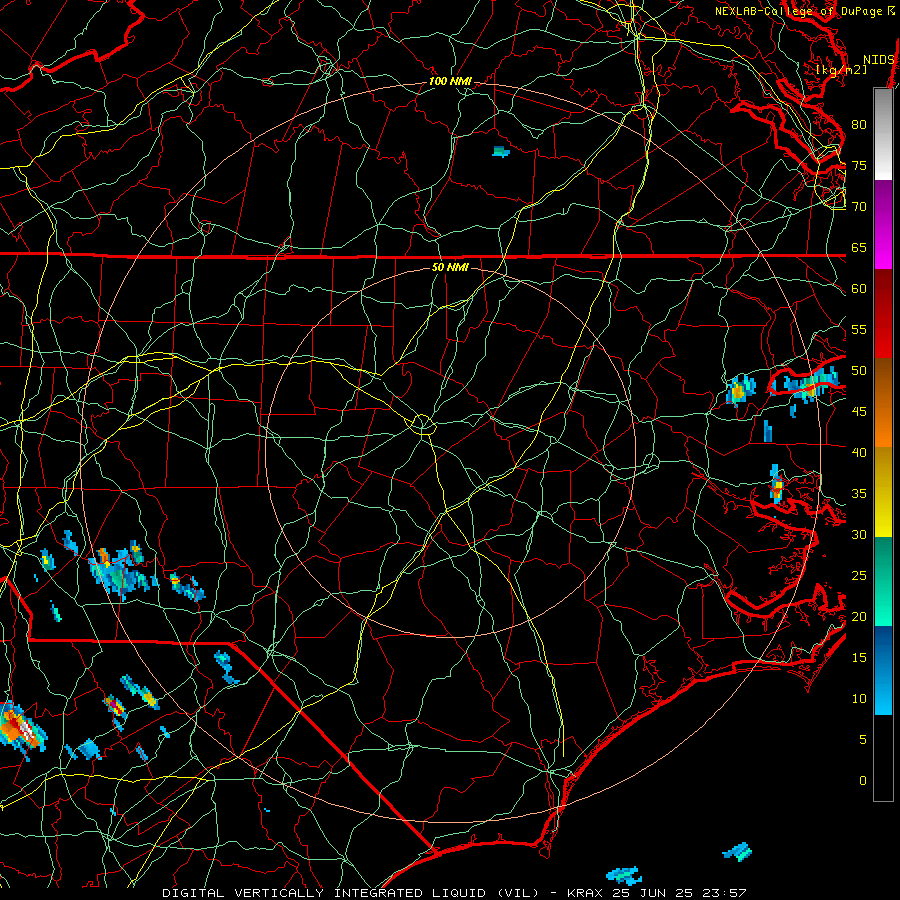900x900 pixels.
Task: Pick the white-gray top segment of the color bar
Action: (883, 134)
